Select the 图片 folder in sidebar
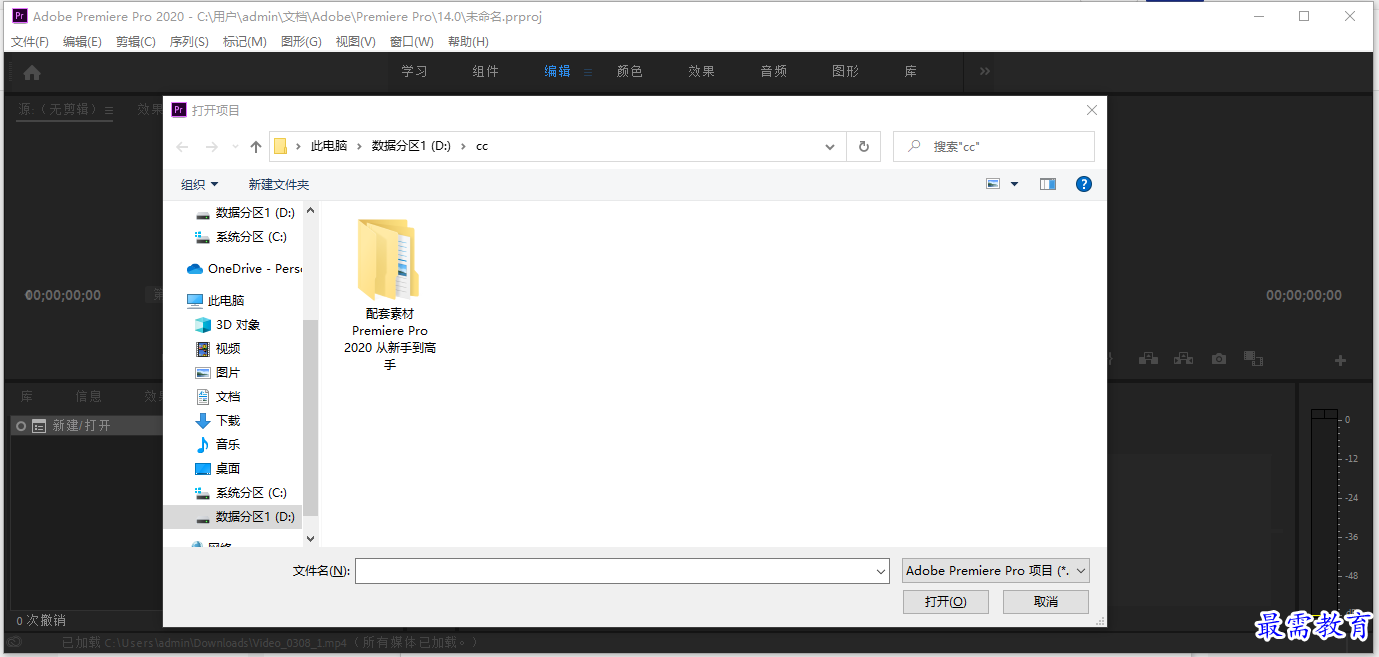This screenshot has width=1379, height=657. 217,373
